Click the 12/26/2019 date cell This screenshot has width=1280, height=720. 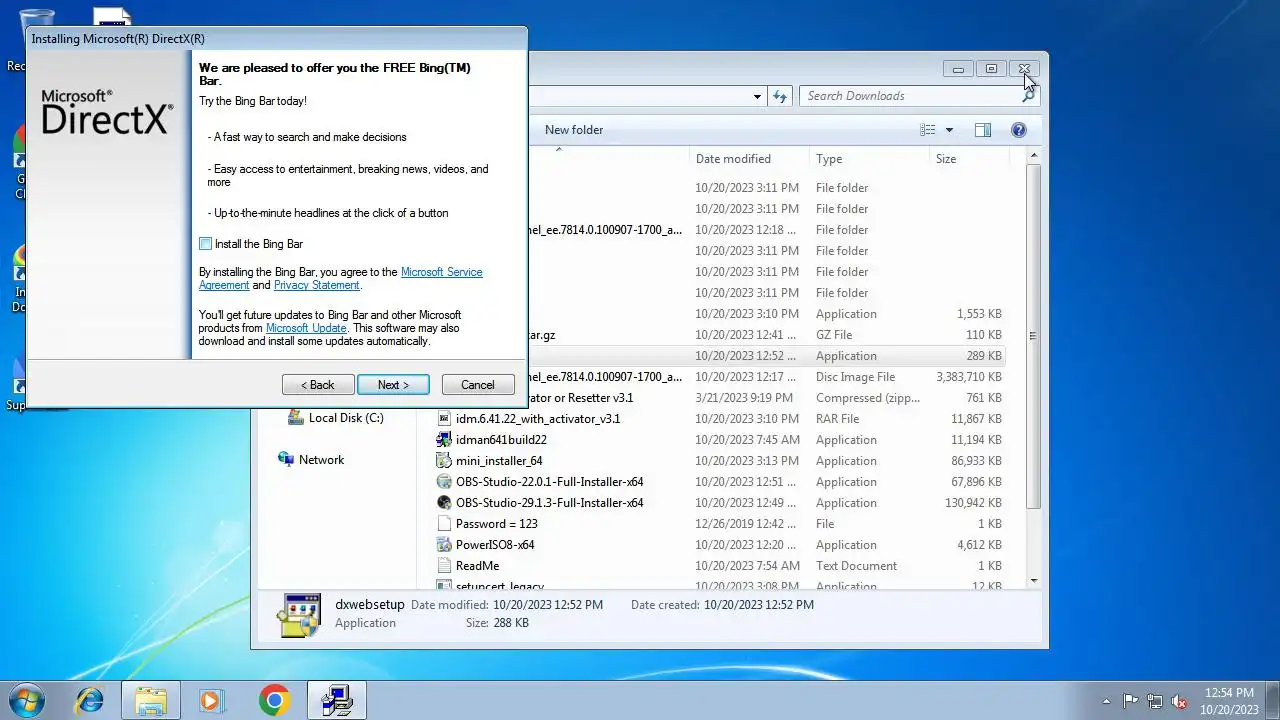pos(747,524)
